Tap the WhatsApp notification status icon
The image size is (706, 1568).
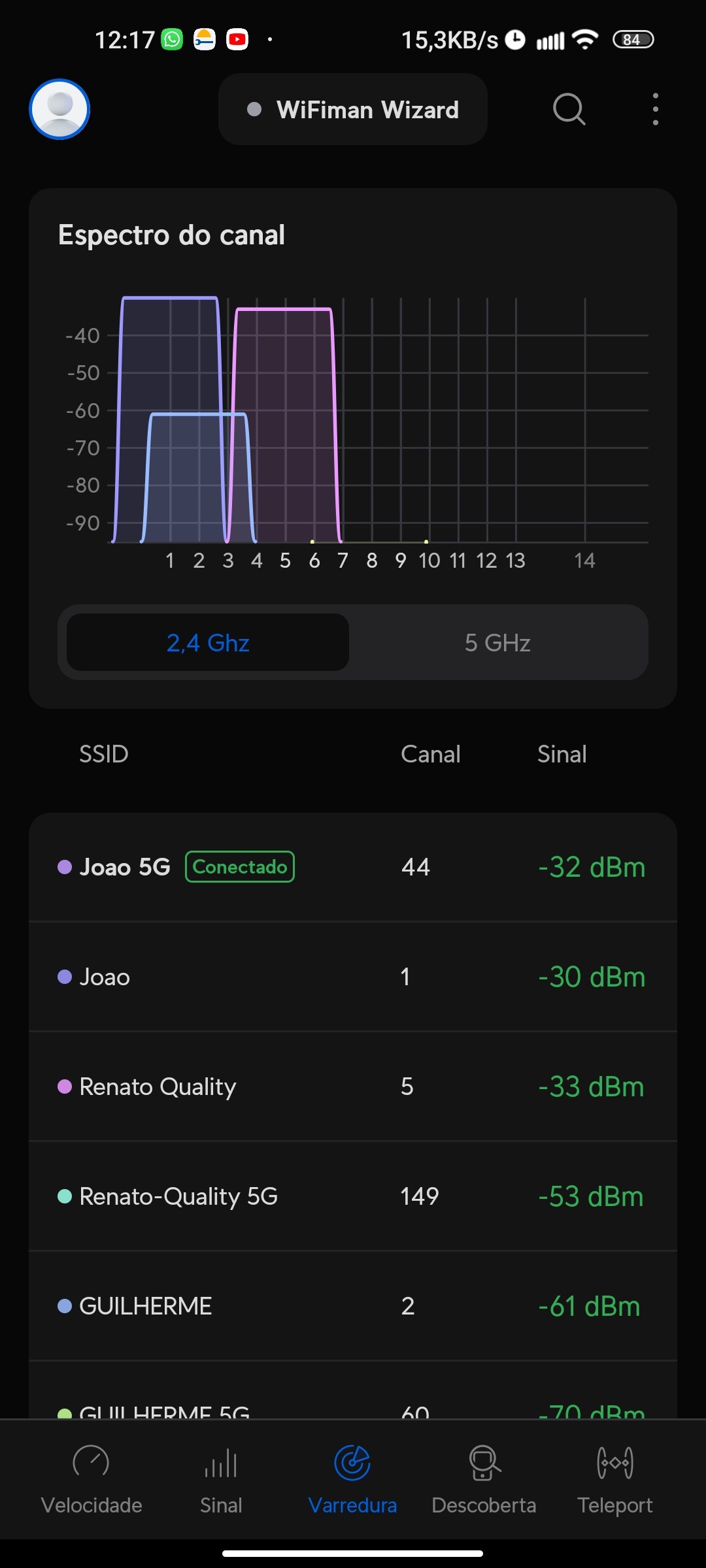pyautogui.click(x=173, y=40)
